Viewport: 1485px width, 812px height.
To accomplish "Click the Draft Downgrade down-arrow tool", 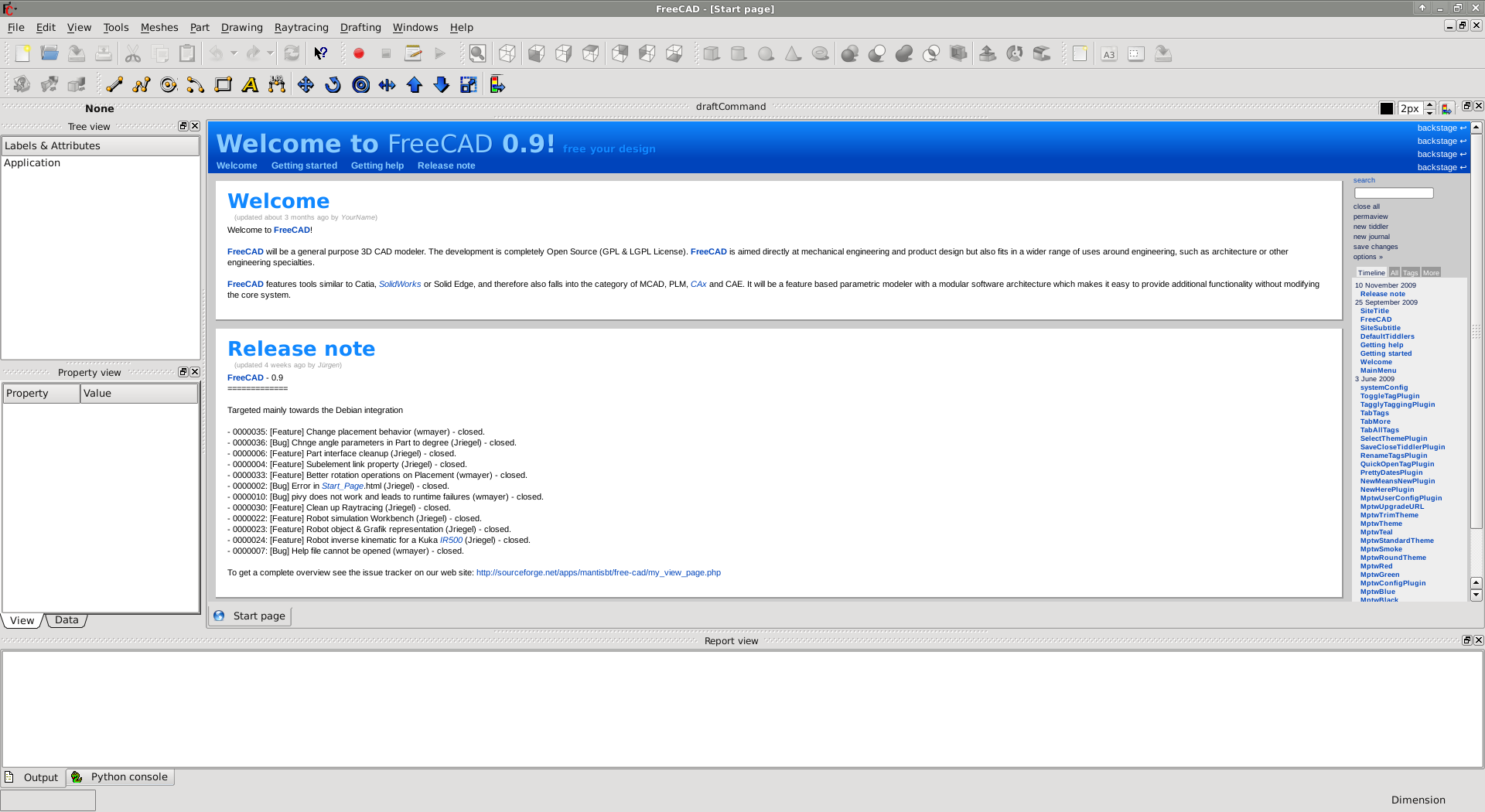I will click(442, 84).
